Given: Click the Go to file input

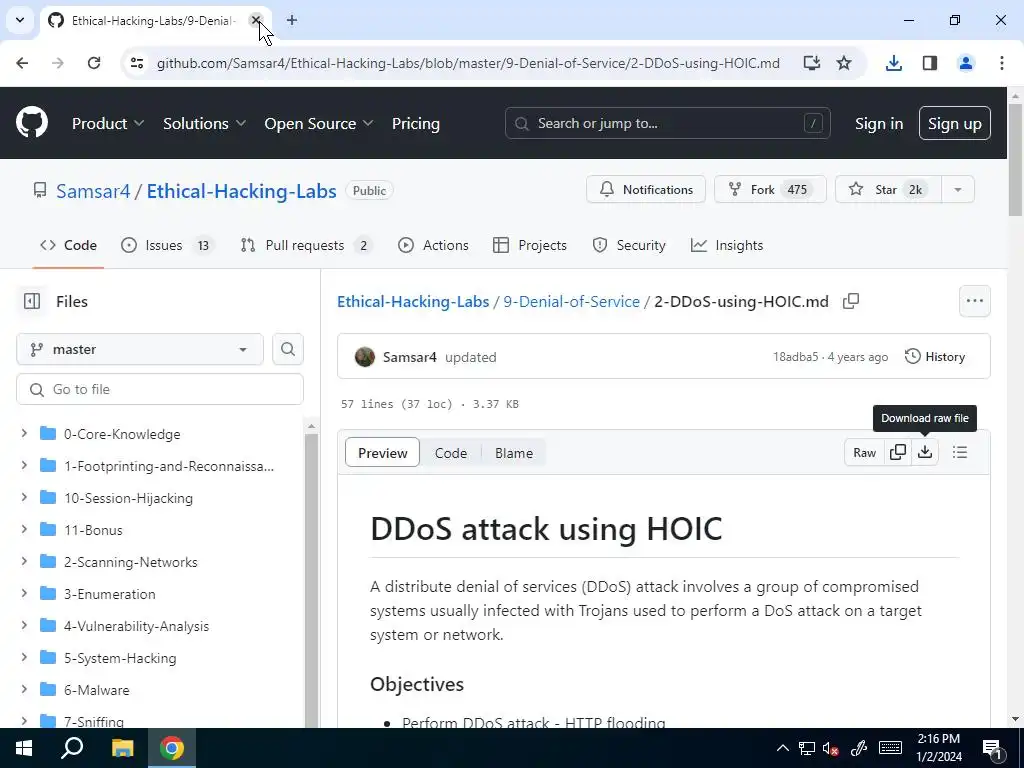Looking at the screenshot, I should [x=160, y=389].
